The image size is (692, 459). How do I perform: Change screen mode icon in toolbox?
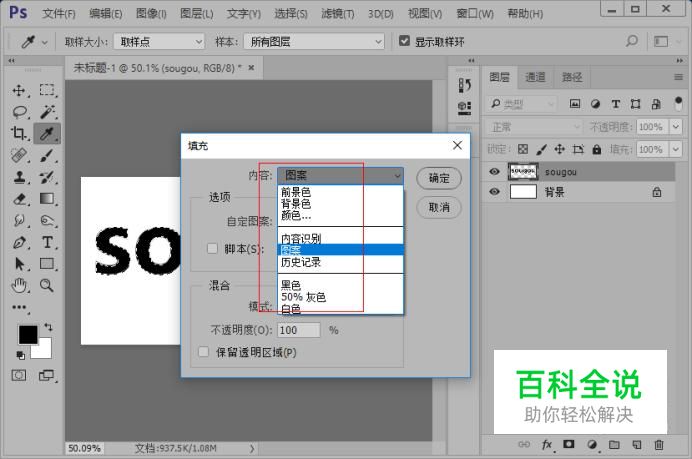click(x=46, y=376)
